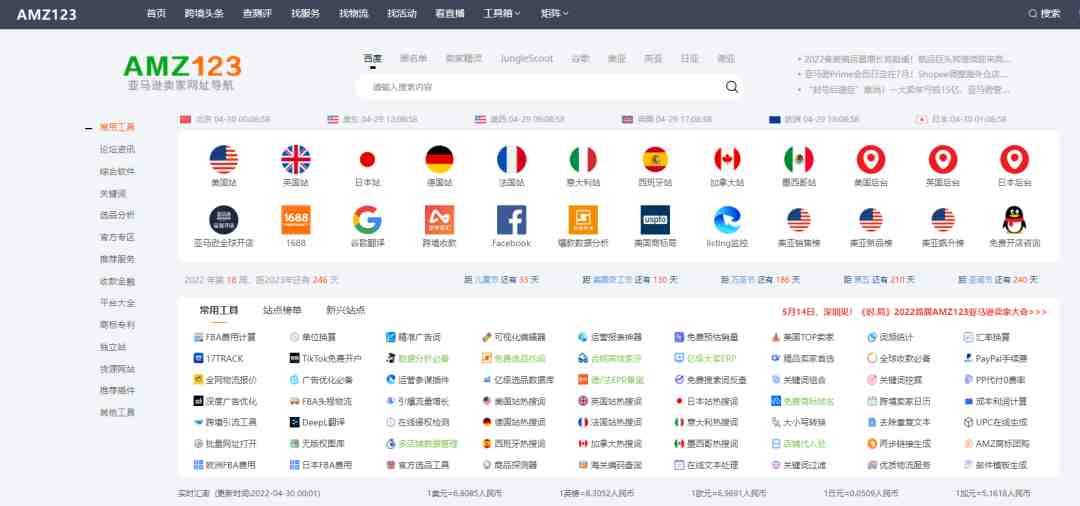Click the AMZ123 green-orange logo
Image resolution: width=1080 pixels, height=506 pixels.
coord(183,67)
